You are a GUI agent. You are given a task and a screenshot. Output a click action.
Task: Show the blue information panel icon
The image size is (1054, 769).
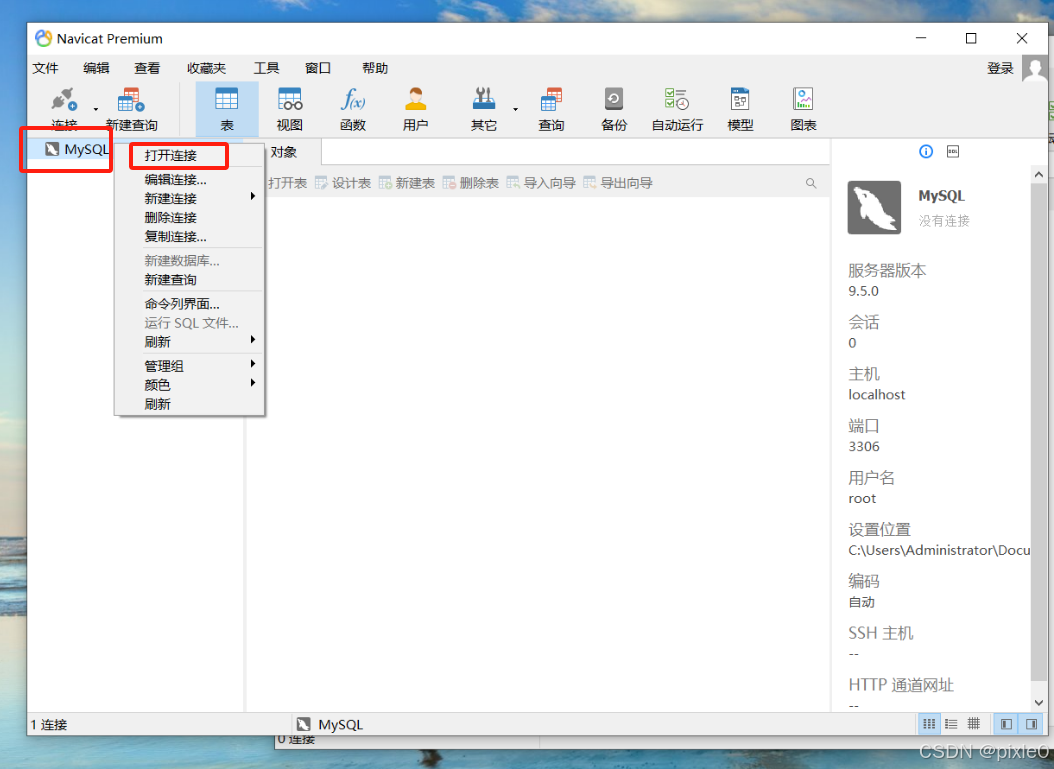pyautogui.click(x=926, y=152)
